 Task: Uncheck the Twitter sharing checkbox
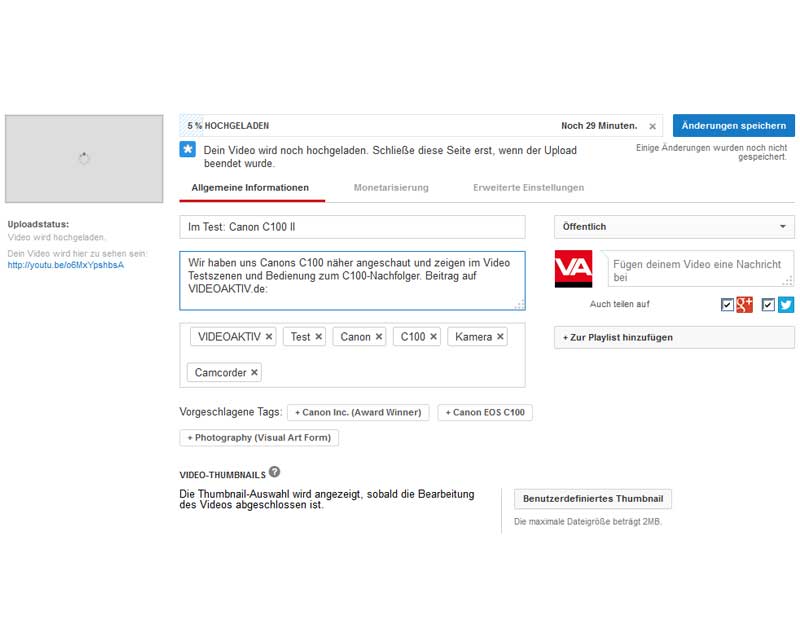(768, 305)
